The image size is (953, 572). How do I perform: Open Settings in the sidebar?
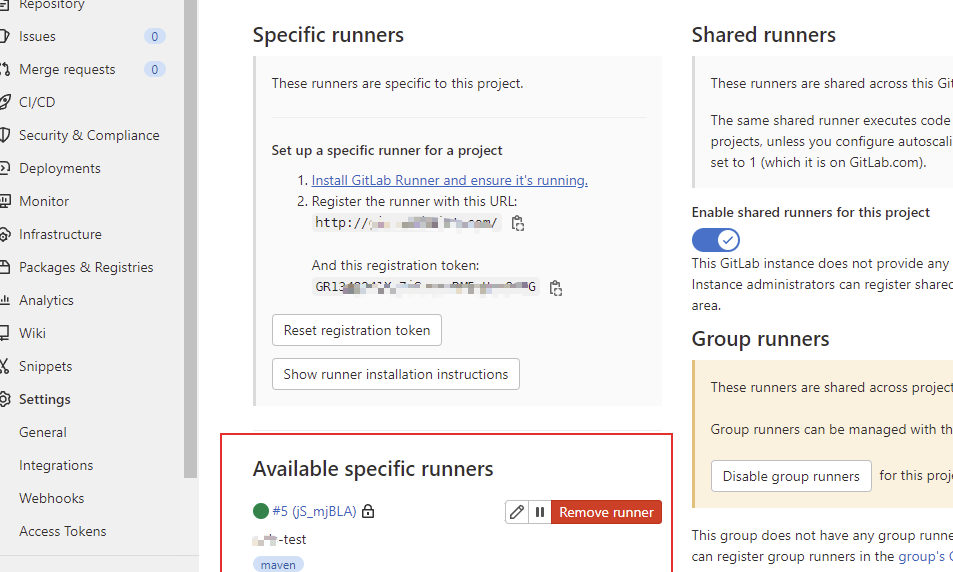click(x=44, y=399)
